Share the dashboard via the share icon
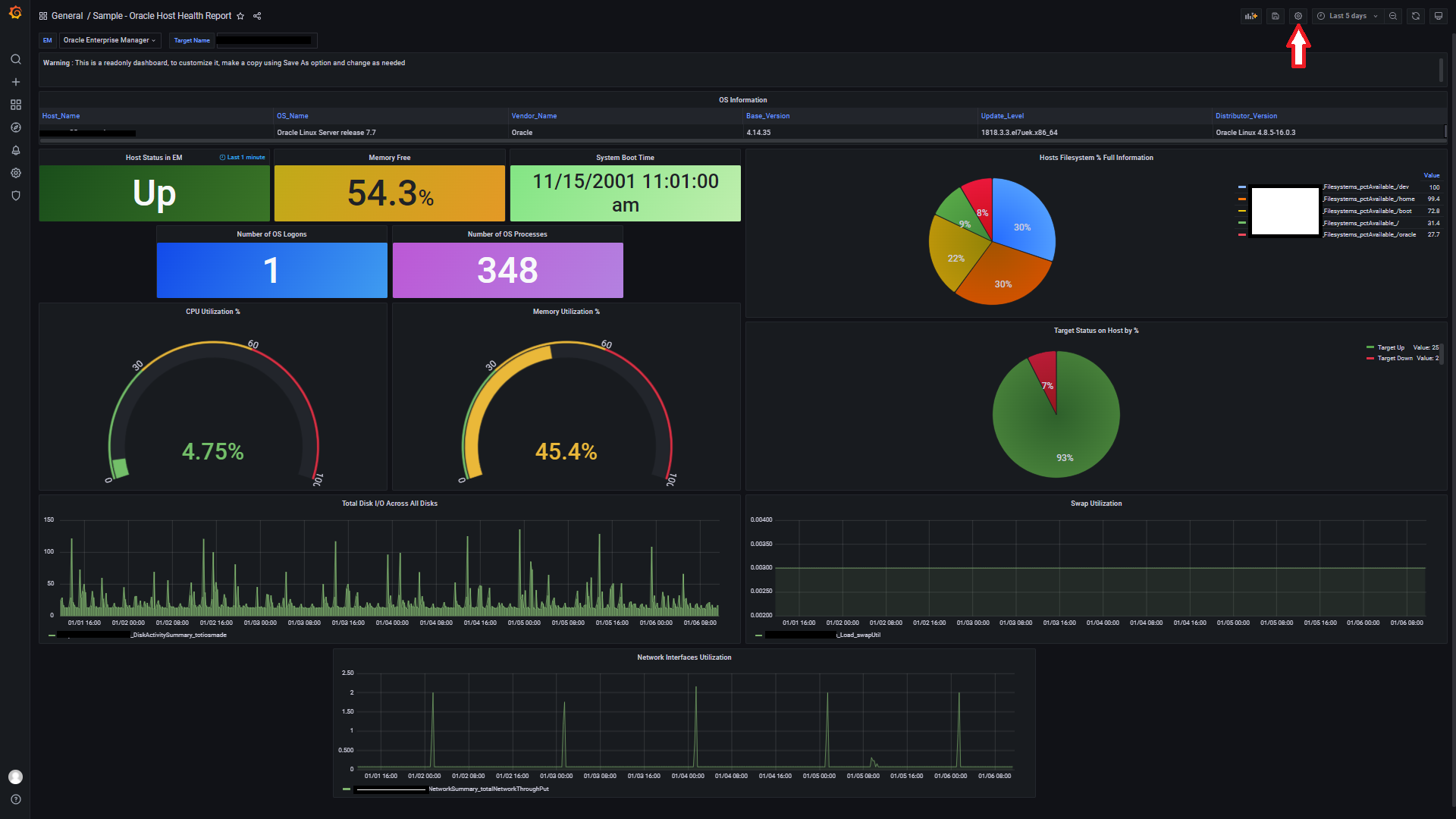Screen dimensions: 1456x819 (x=257, y=16)
